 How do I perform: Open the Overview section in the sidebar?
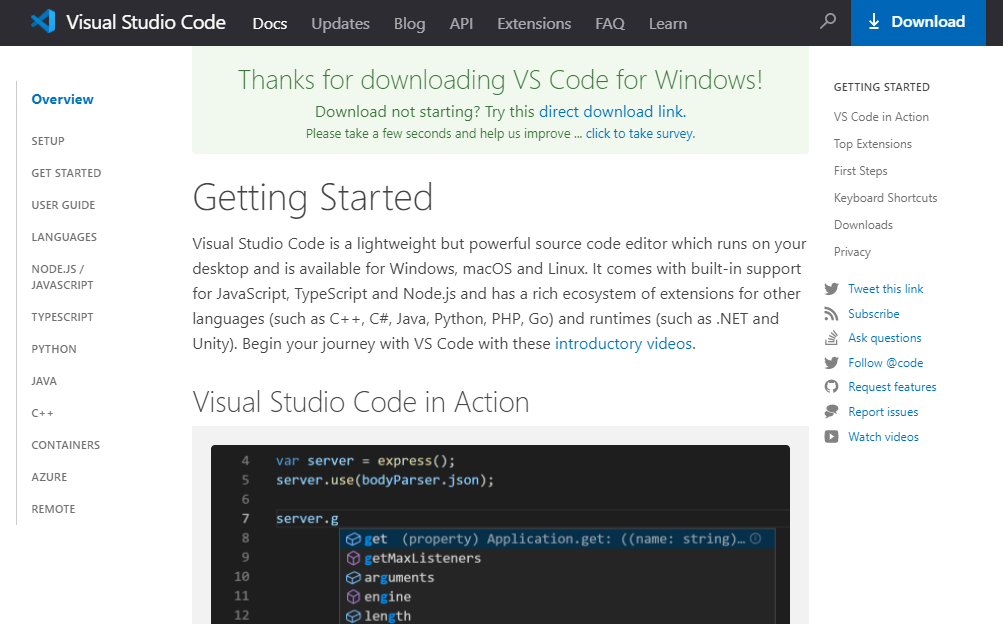coord(62,99)
